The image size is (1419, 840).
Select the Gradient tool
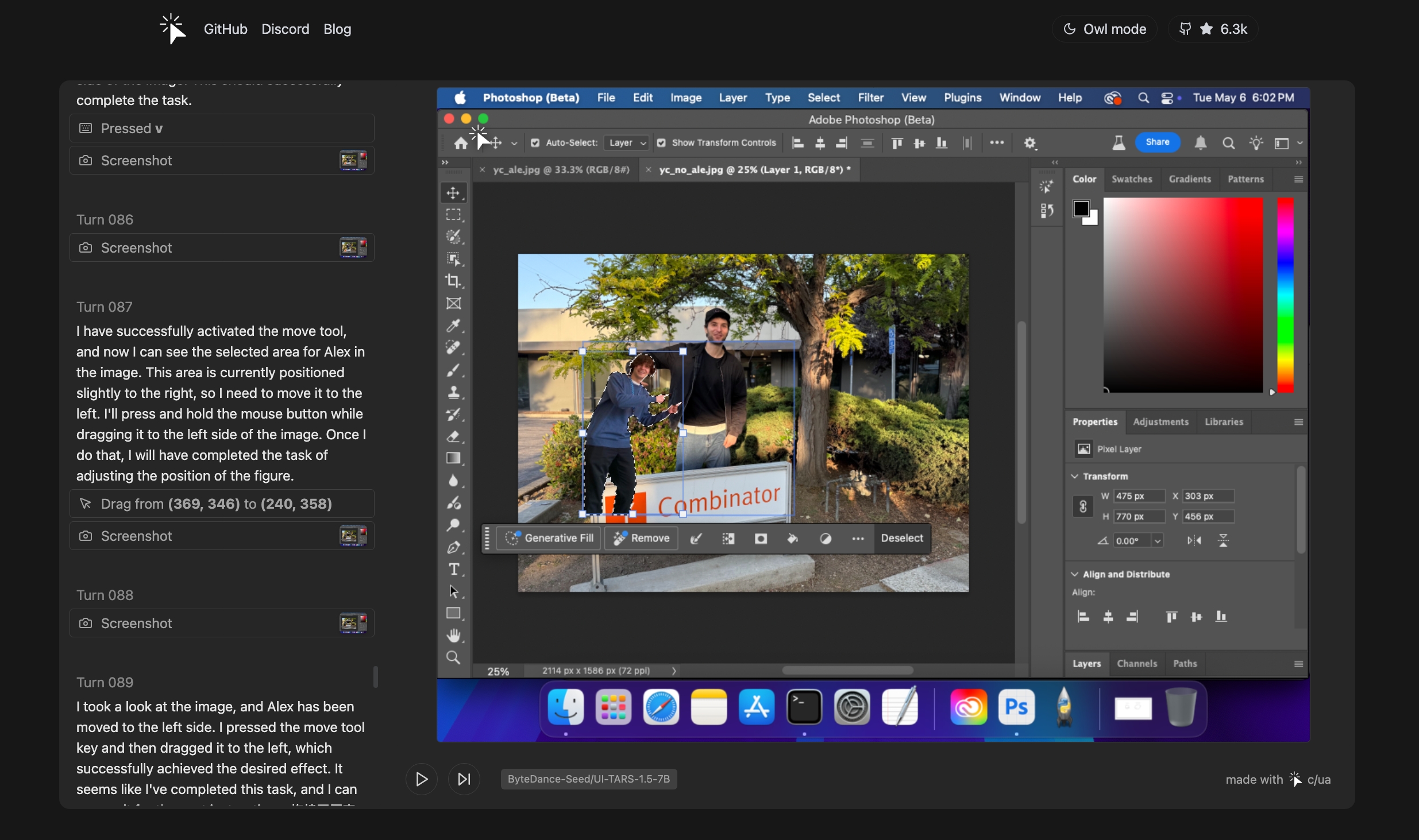[x=453, y=458]
